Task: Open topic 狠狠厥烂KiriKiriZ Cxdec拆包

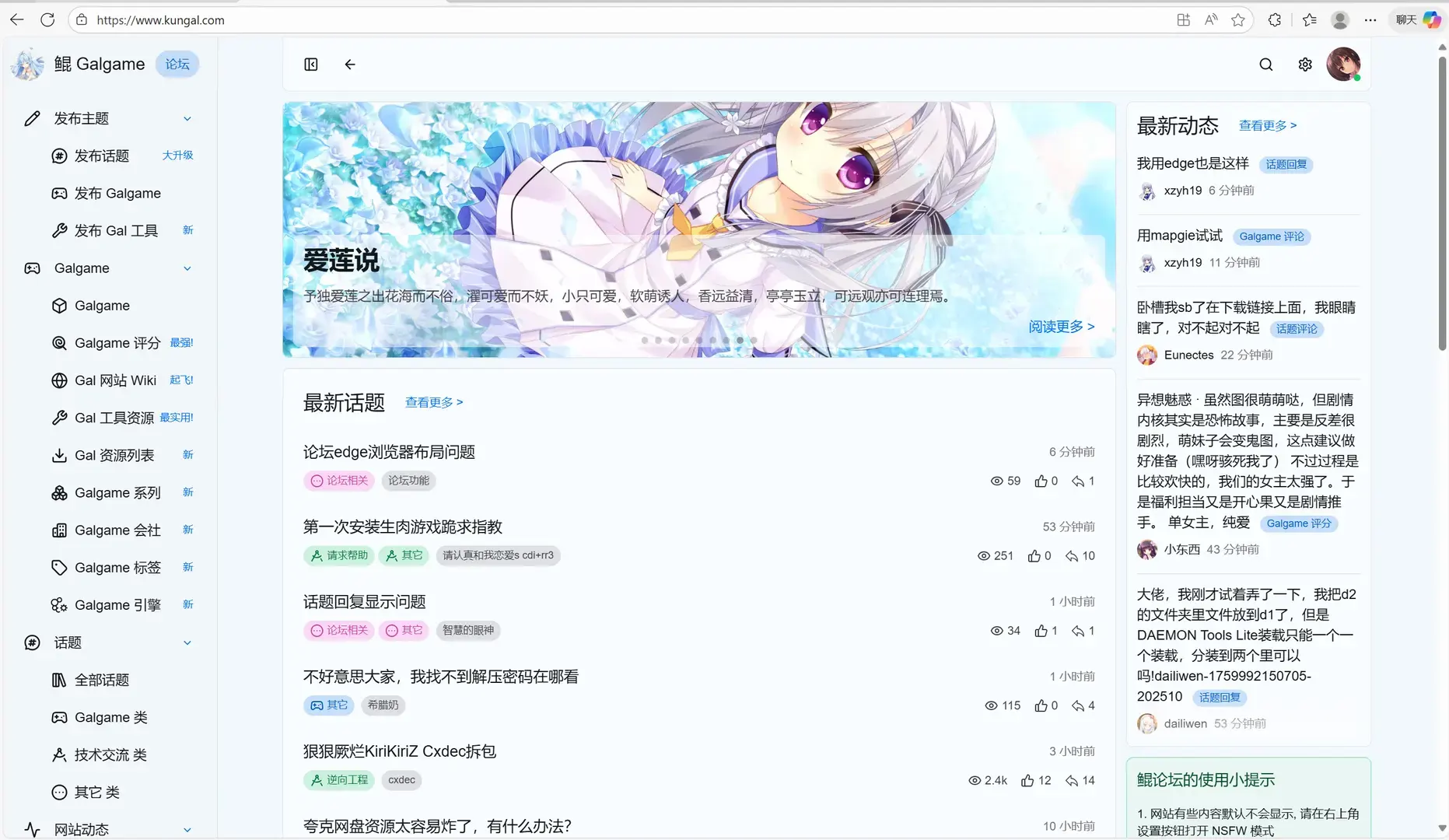Action: coord(400,751)
